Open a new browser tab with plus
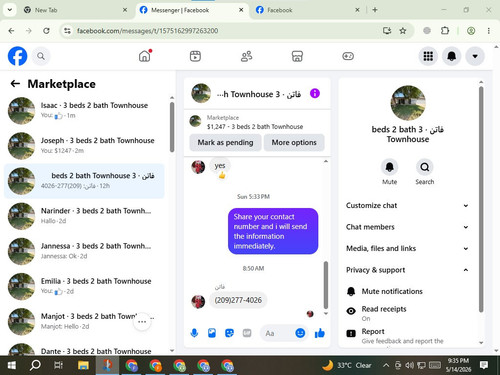This screenshot has height=375, width=500. [x=375, y=10]
